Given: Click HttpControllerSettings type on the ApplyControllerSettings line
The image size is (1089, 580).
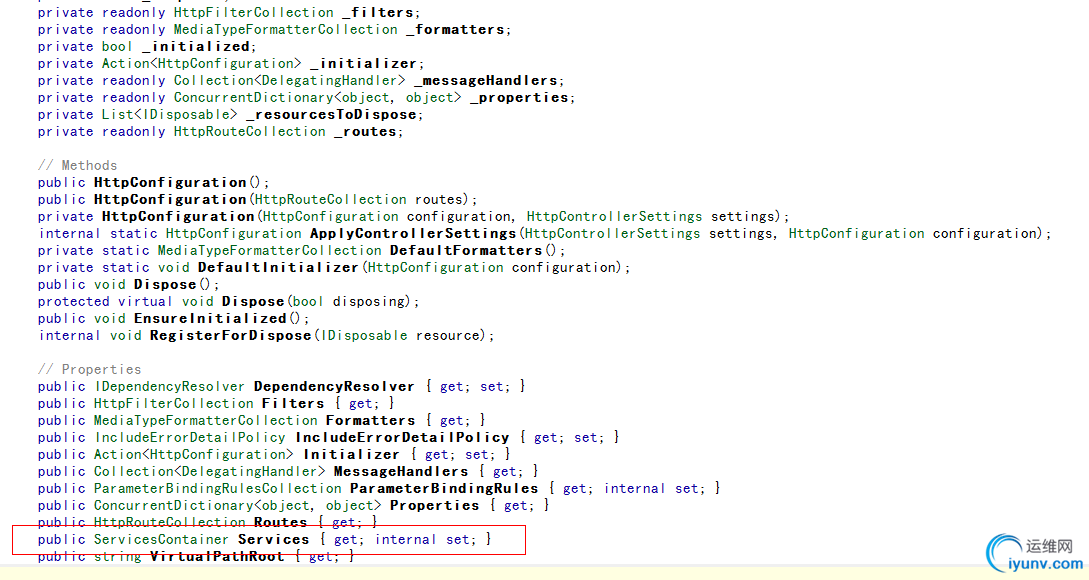Looking at the screenshot, I should pyautogui.click(x=613, y=233).
